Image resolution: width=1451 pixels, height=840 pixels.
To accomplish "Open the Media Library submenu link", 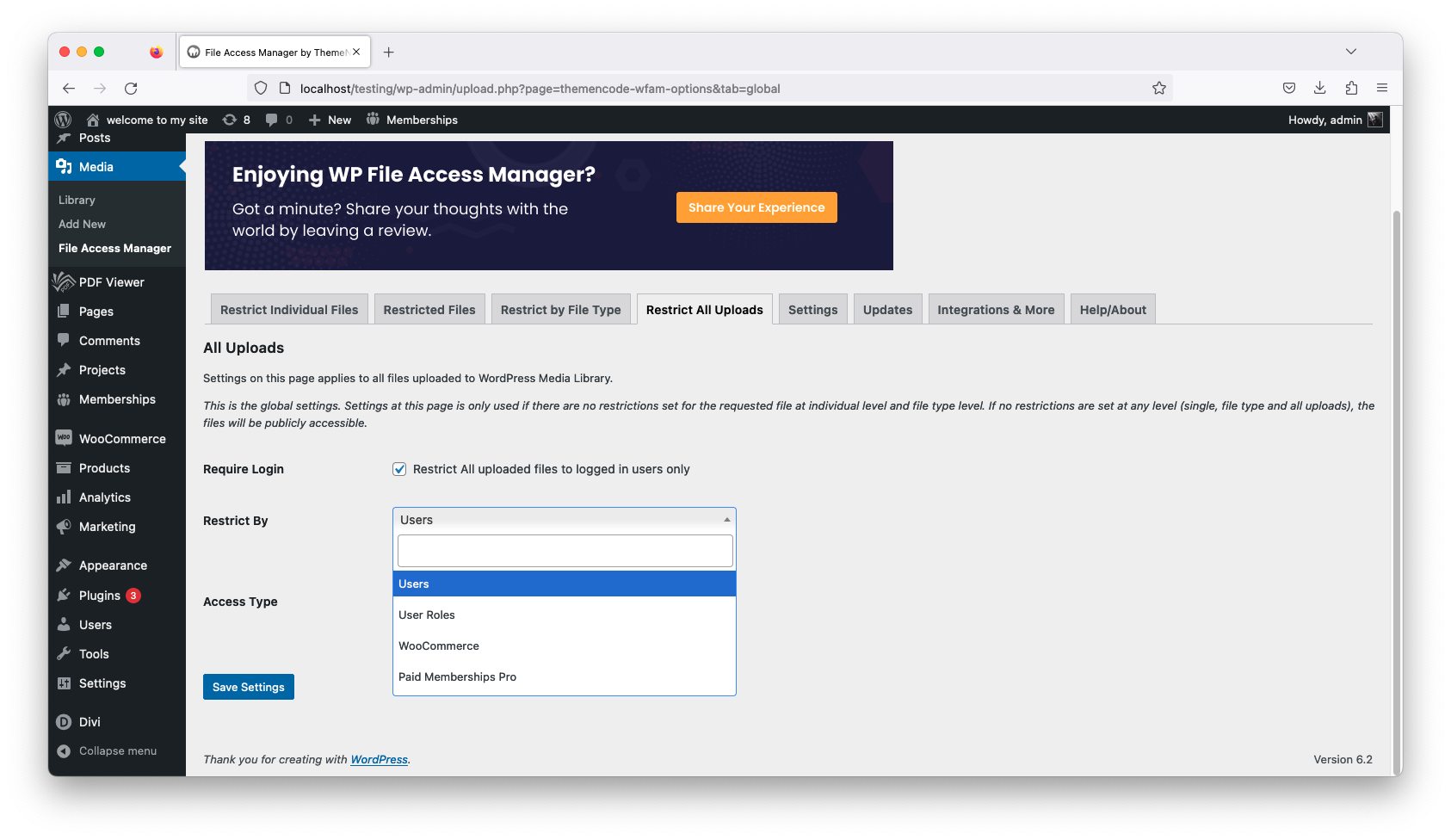I will tap(77, 200).
